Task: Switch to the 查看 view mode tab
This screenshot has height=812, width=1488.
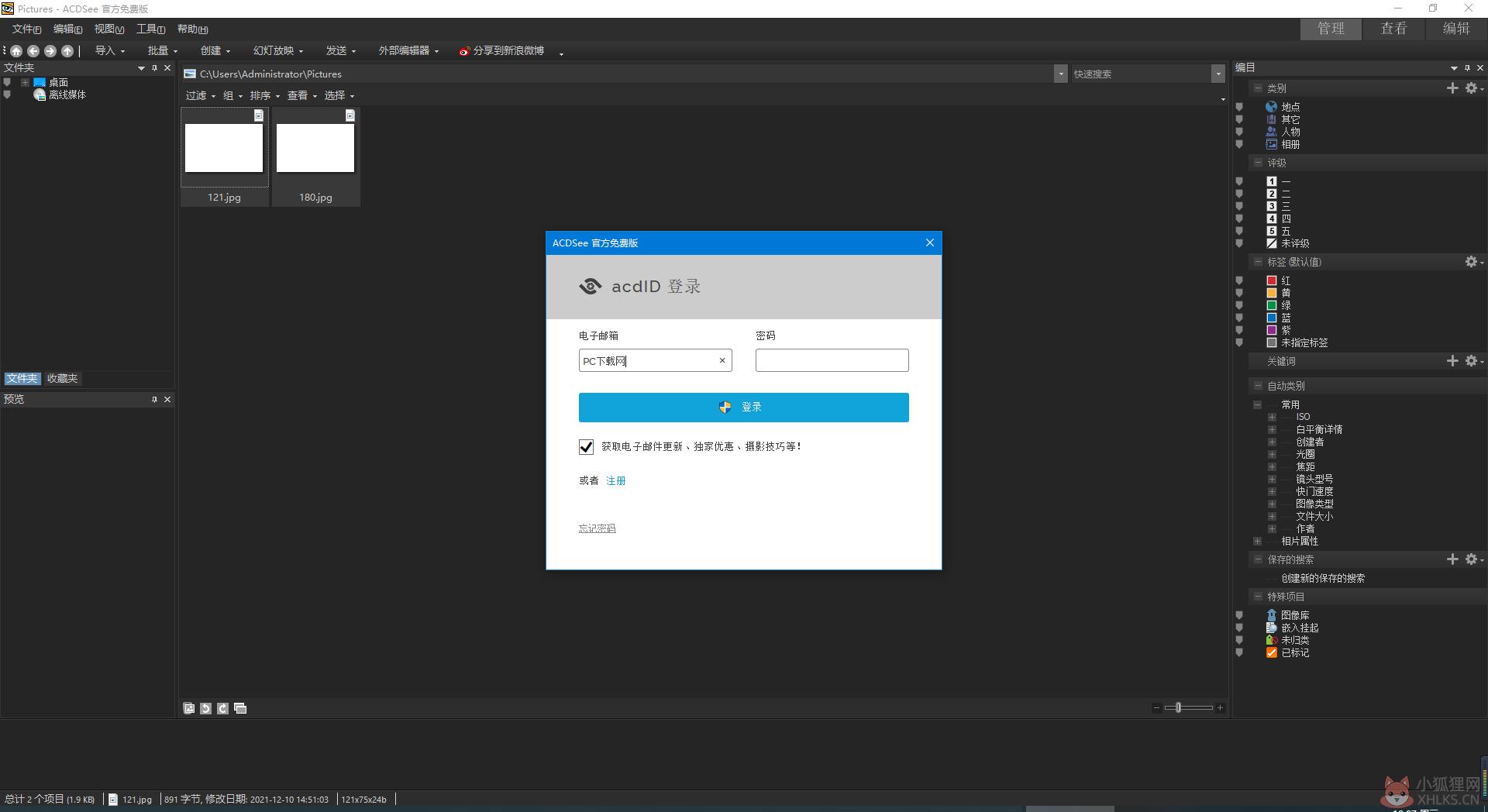Action: click(1393, 29)
